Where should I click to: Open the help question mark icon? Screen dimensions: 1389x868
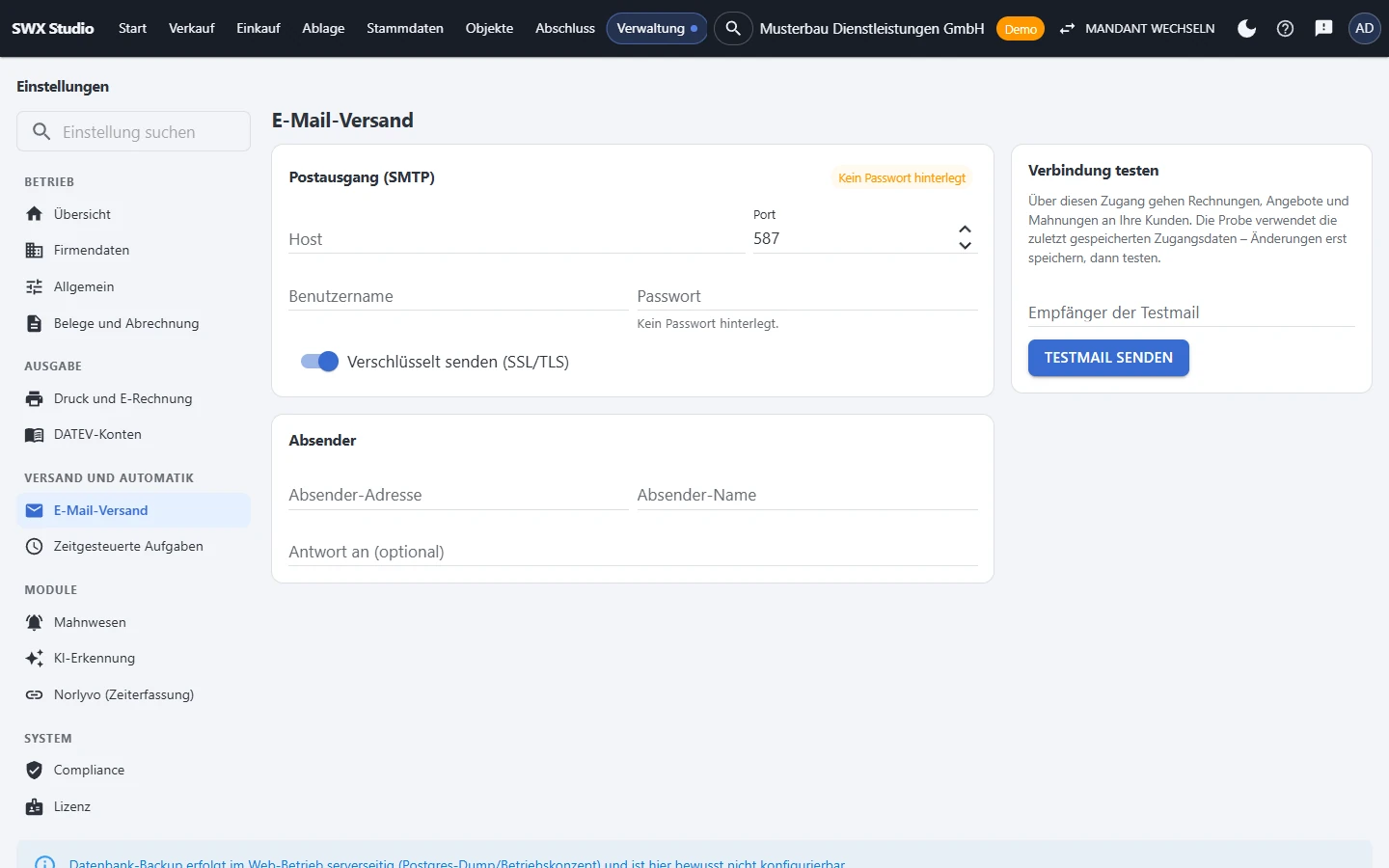[x=1285, y=28]
